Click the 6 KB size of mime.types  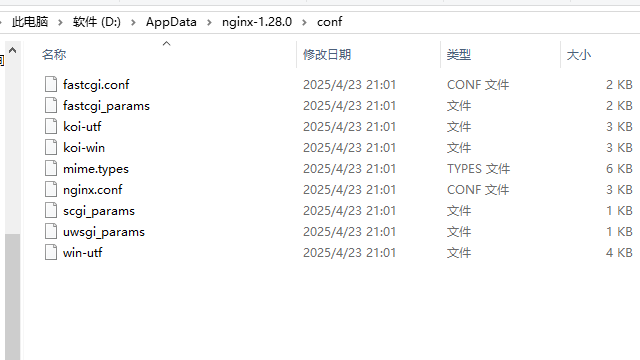click(x=619, y=169)
